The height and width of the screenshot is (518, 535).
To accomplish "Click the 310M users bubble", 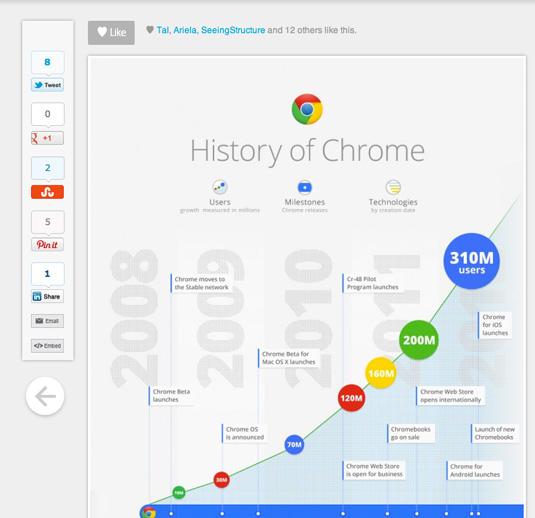I will (472, 261).
